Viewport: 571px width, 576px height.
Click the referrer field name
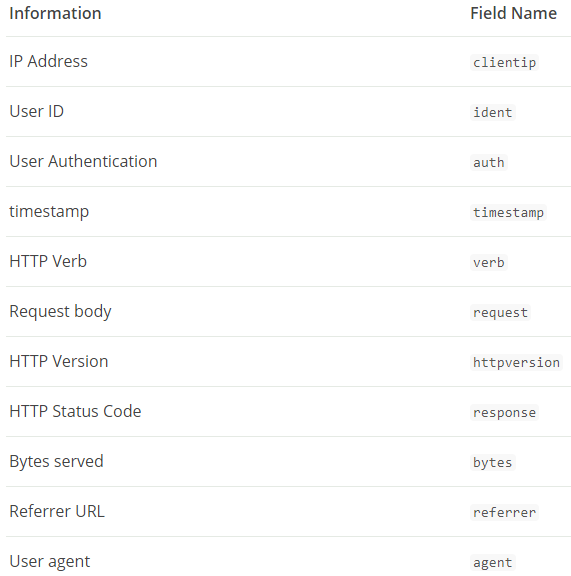click(x=504, y=512)
